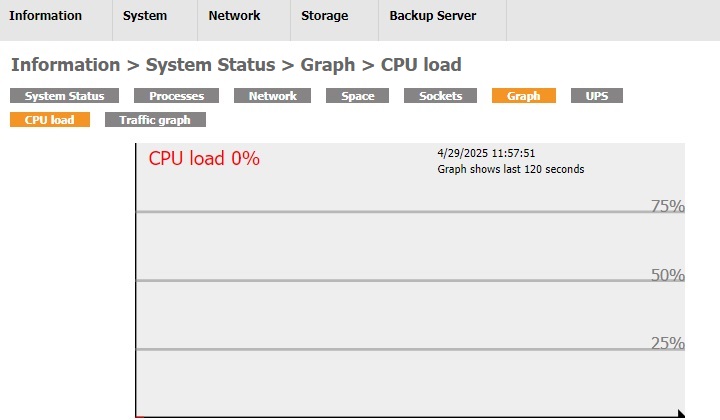Switch to the Sockets tab
Screen dimensions: 720x420
tap(440, 96)
